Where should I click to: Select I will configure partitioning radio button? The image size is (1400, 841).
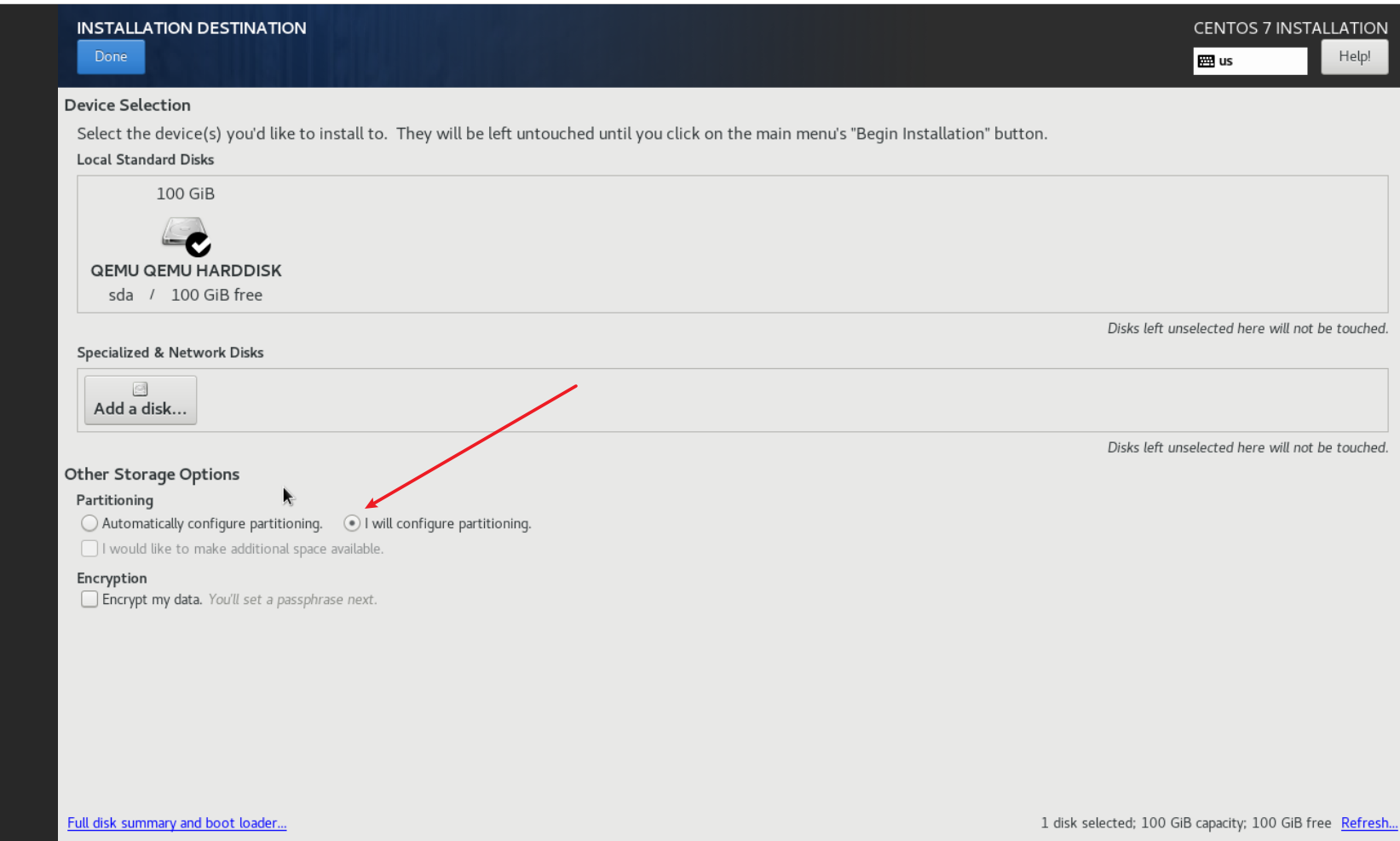tap(352, 523)
